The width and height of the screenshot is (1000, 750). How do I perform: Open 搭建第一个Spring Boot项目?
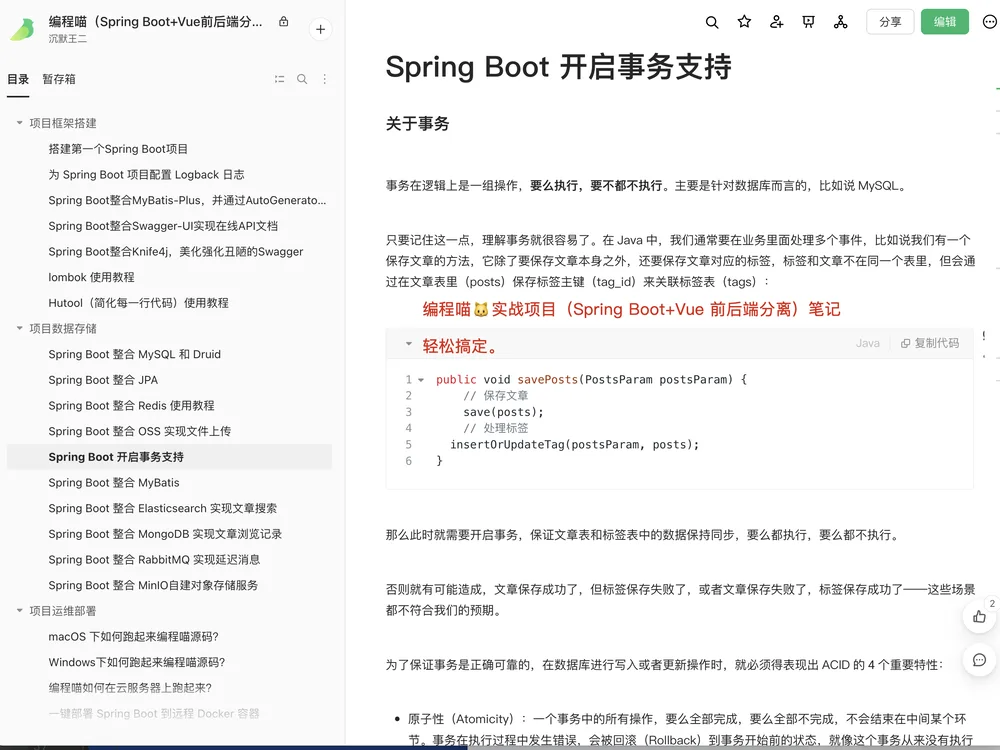(118, 149)
